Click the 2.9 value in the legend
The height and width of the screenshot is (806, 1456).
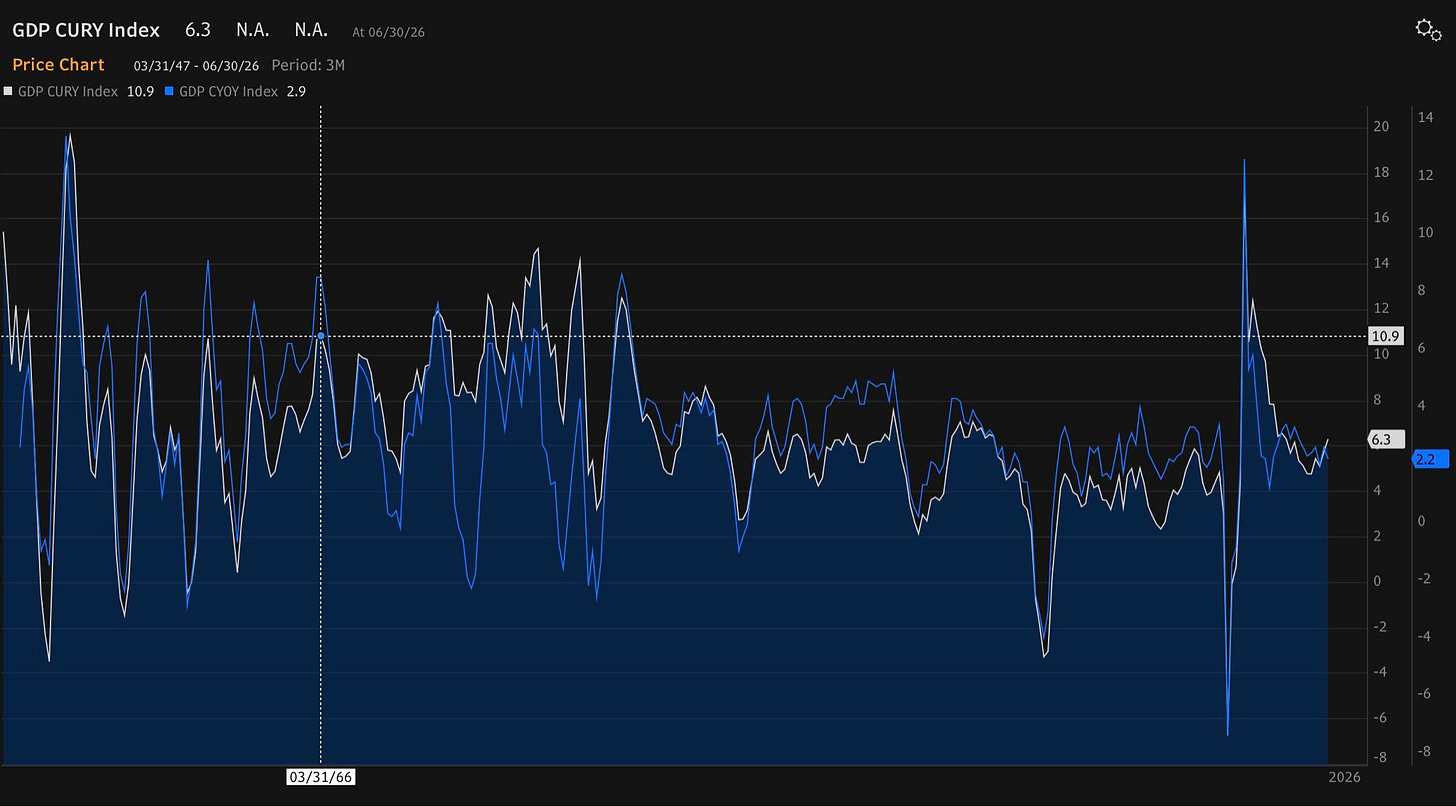tap(296, 91)
